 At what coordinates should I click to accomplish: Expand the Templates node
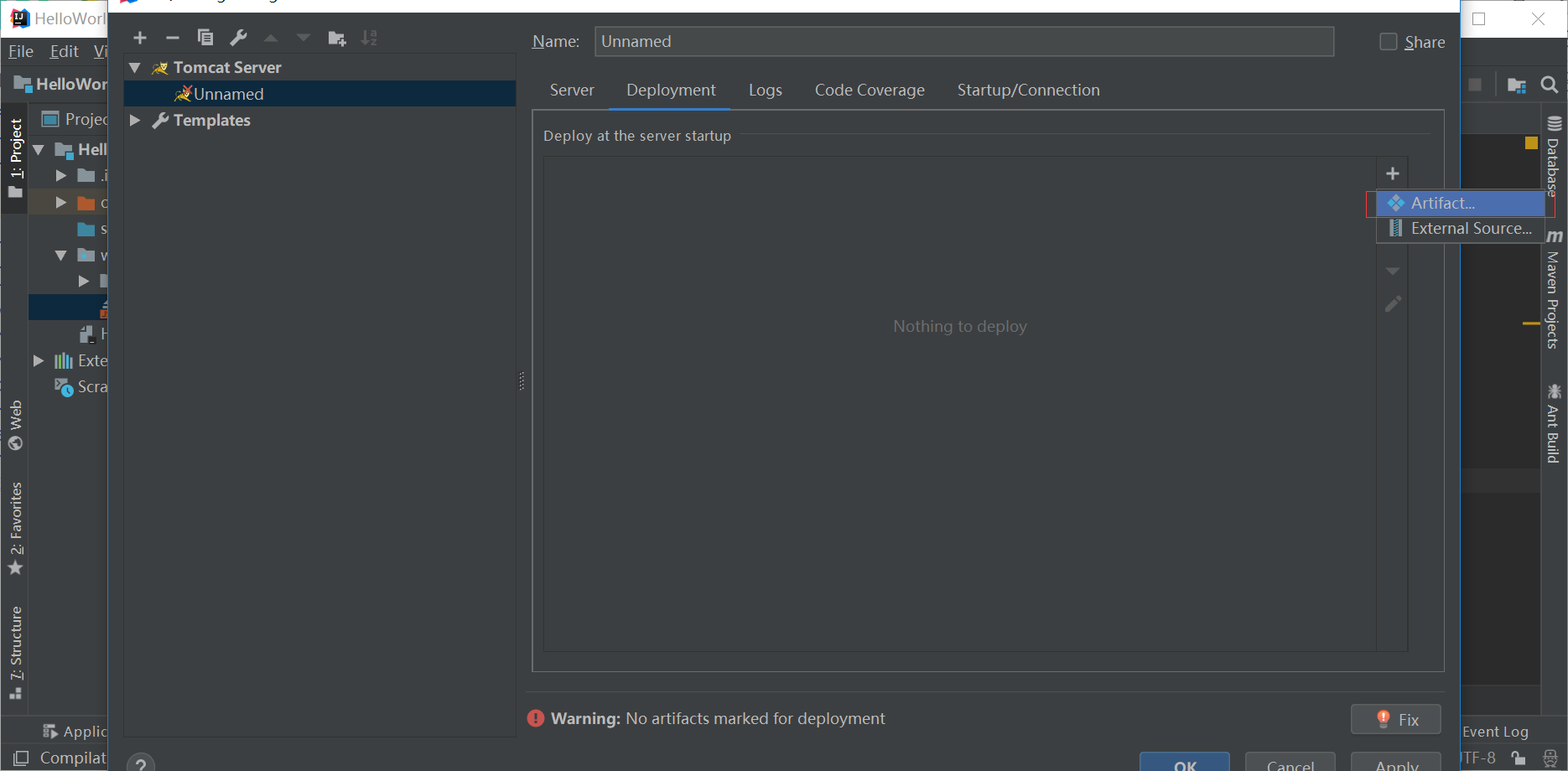pos(135,120)
